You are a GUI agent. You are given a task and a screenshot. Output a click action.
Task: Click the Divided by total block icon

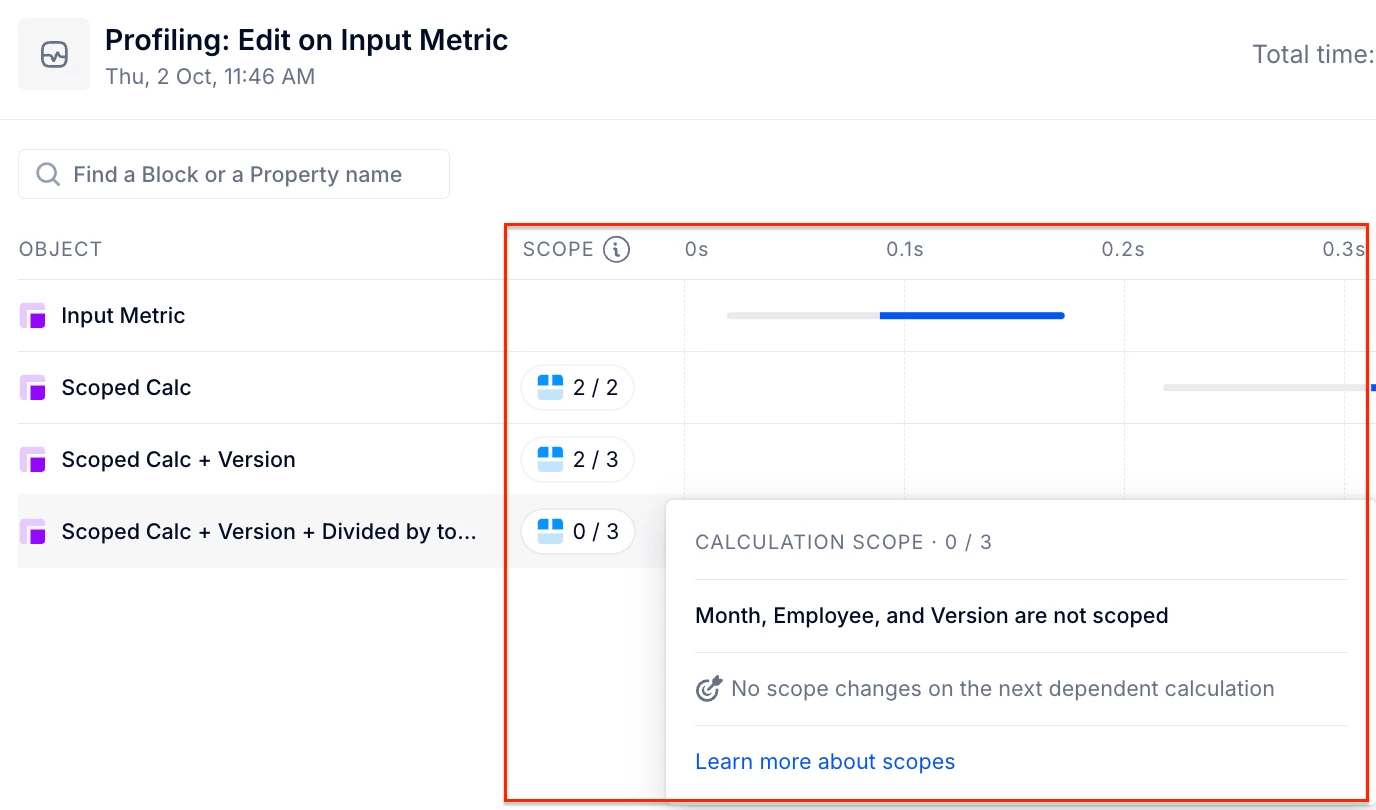pyautogui.click(x=33, y=532)
